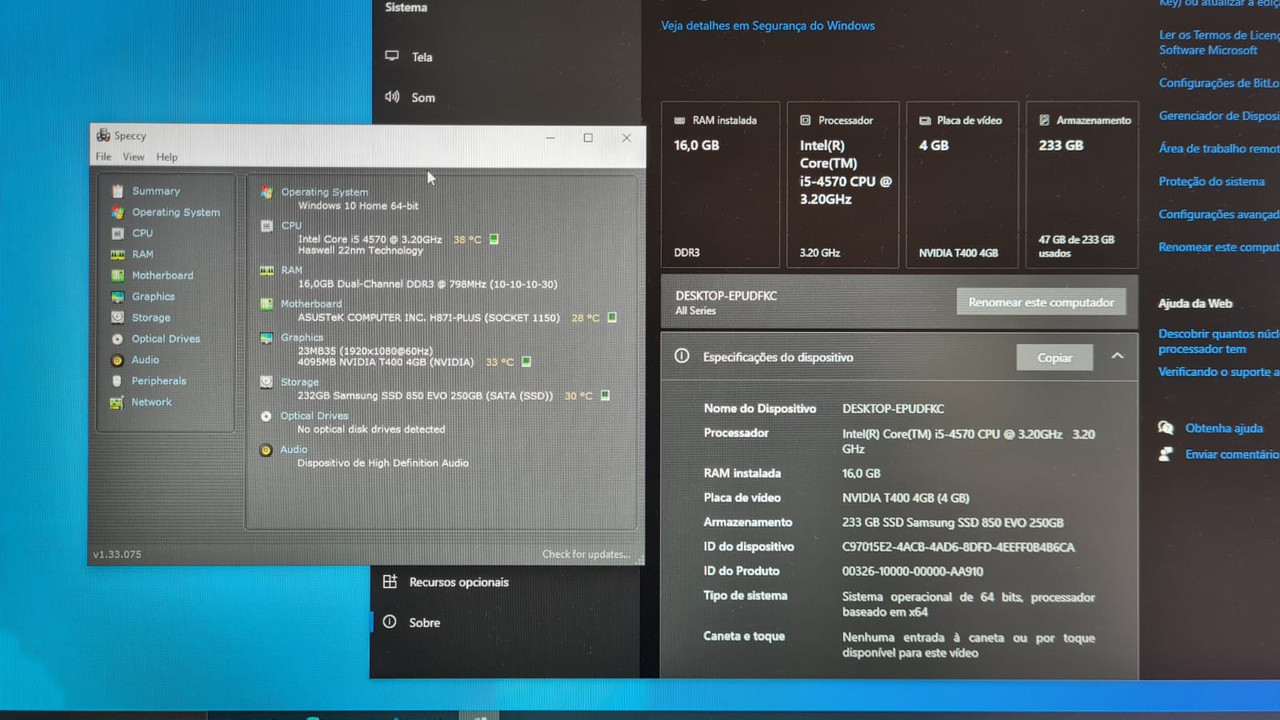Switch to Motherboard in Speccy's sidebar
Viewport: 1280px width, 720px height.
coord(163,275)
